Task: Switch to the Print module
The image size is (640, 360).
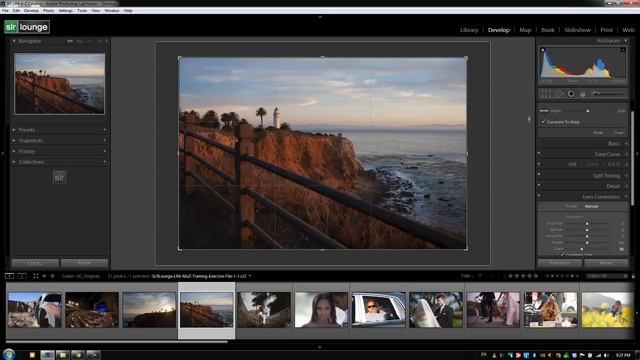Action: coord(606,30)
